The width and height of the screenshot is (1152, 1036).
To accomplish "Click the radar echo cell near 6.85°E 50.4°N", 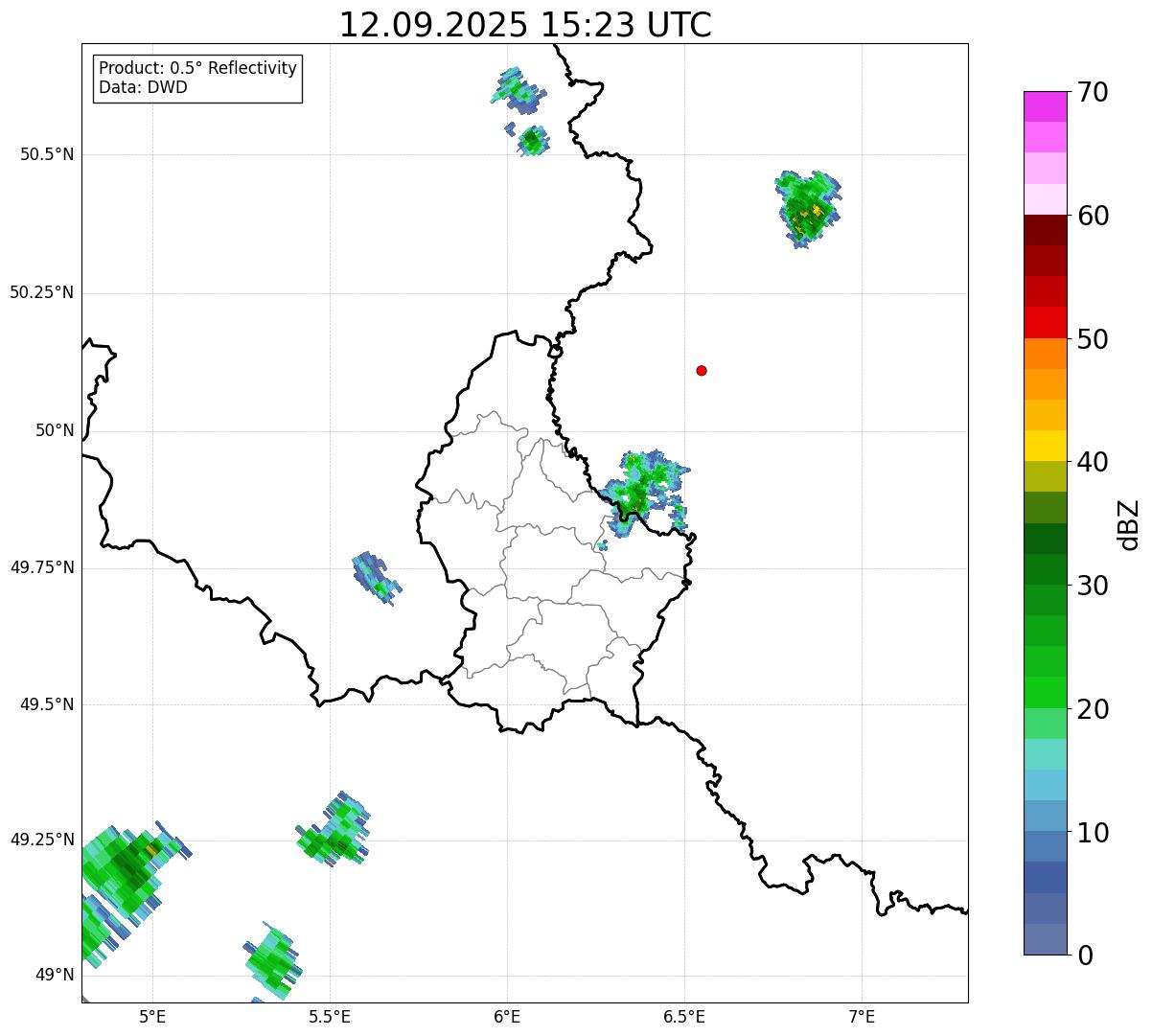I will 807,209.
